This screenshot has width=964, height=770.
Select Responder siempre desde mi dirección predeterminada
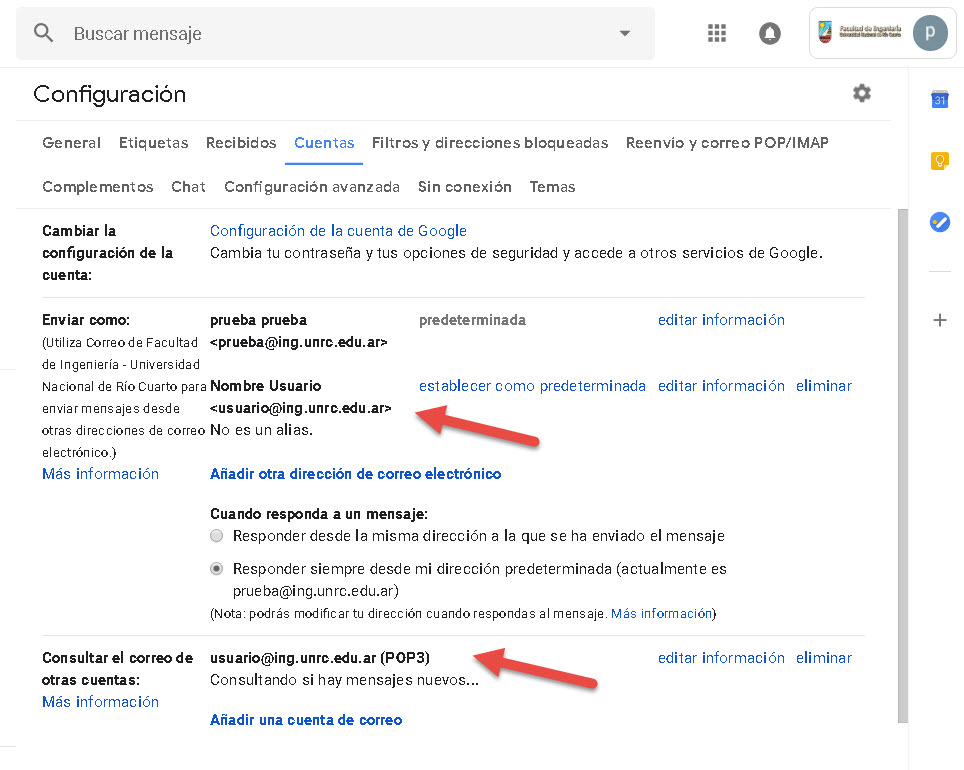pos(216,569)
